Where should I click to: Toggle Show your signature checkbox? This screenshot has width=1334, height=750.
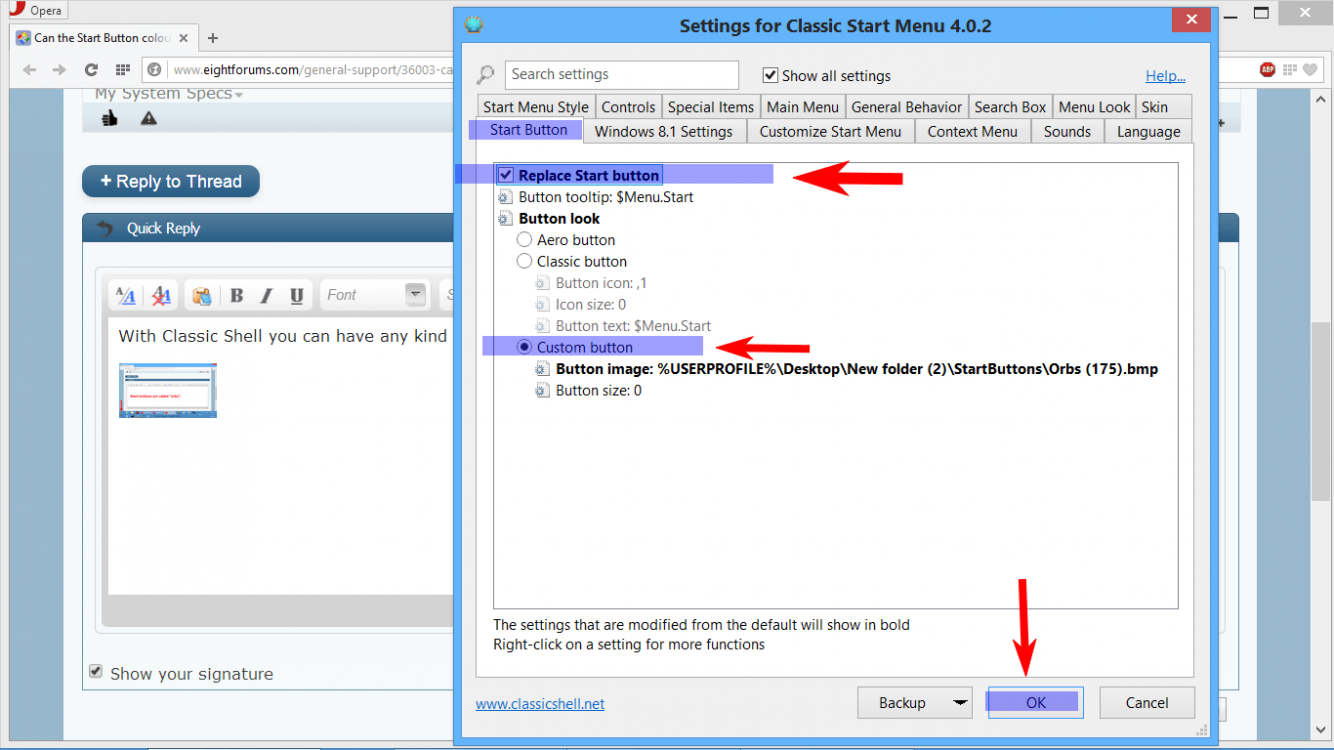click(96, 672)
